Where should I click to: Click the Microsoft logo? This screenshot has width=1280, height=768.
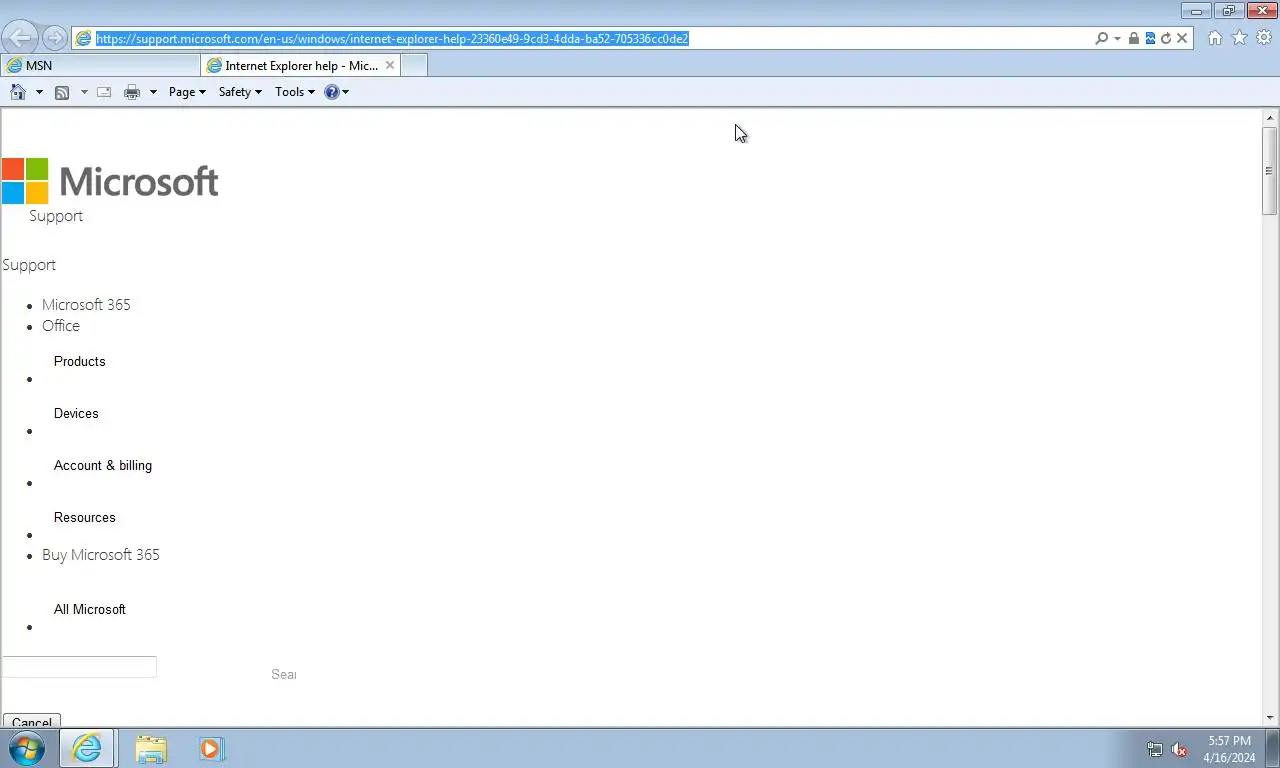110,181
